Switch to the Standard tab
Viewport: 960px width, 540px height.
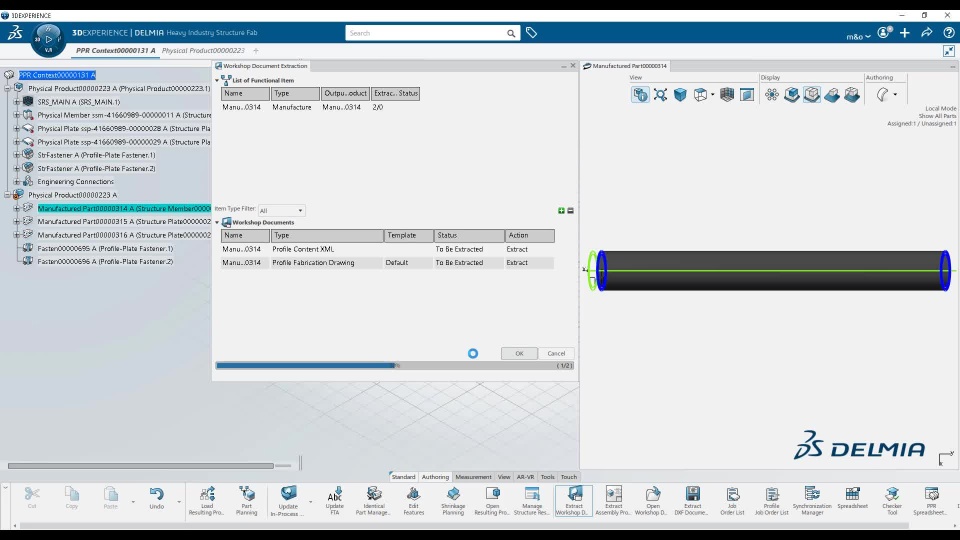pos(403,476)
